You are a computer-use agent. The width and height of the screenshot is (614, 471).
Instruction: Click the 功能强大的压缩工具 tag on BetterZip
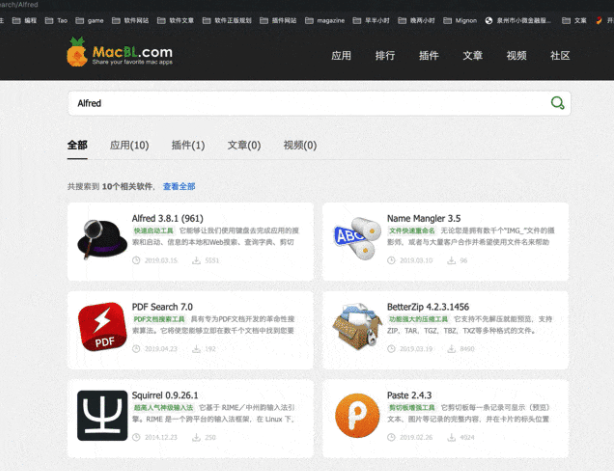[x=418, y=319]
